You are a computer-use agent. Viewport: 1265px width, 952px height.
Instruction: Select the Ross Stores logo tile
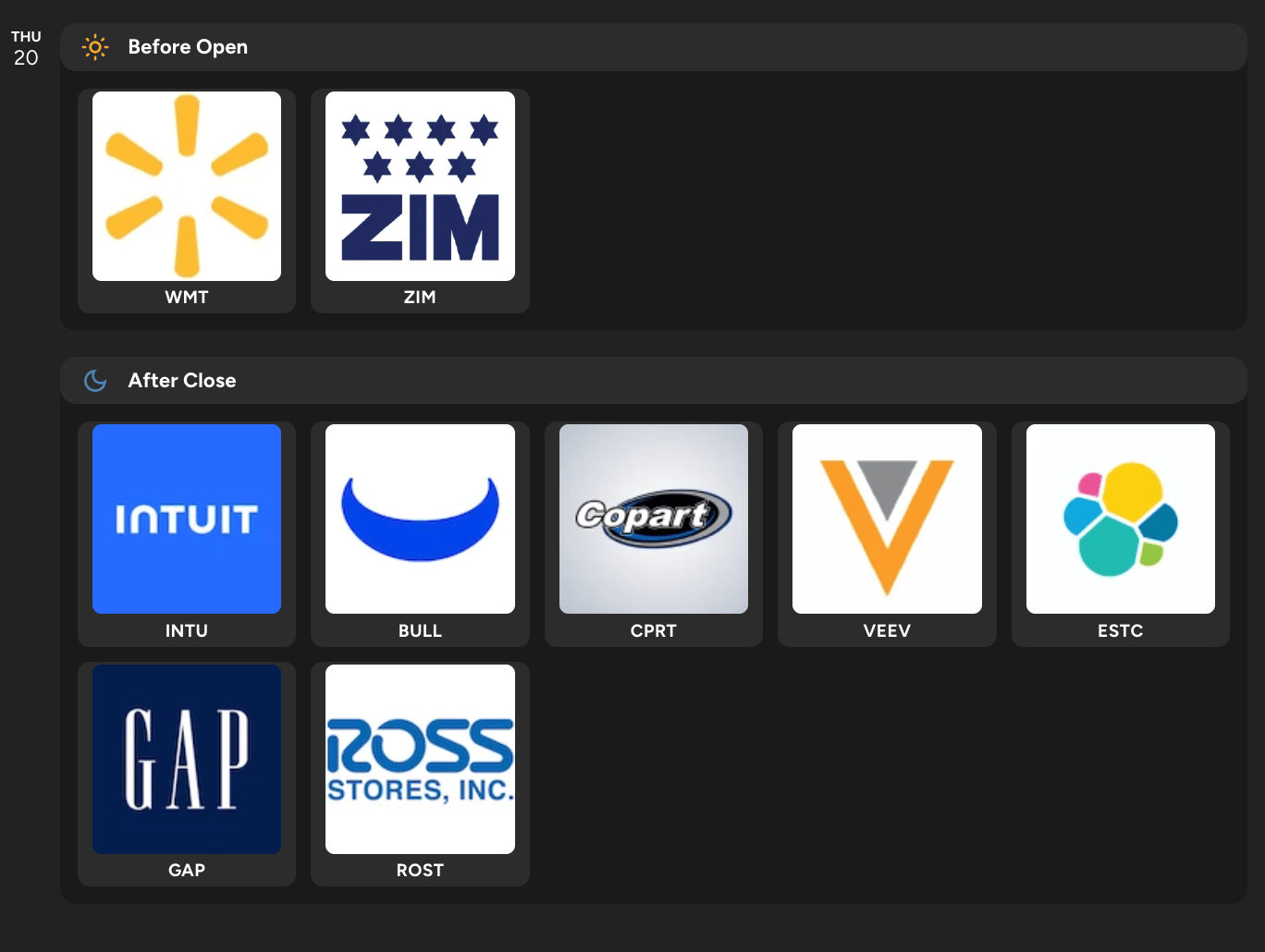pos(420,759)
